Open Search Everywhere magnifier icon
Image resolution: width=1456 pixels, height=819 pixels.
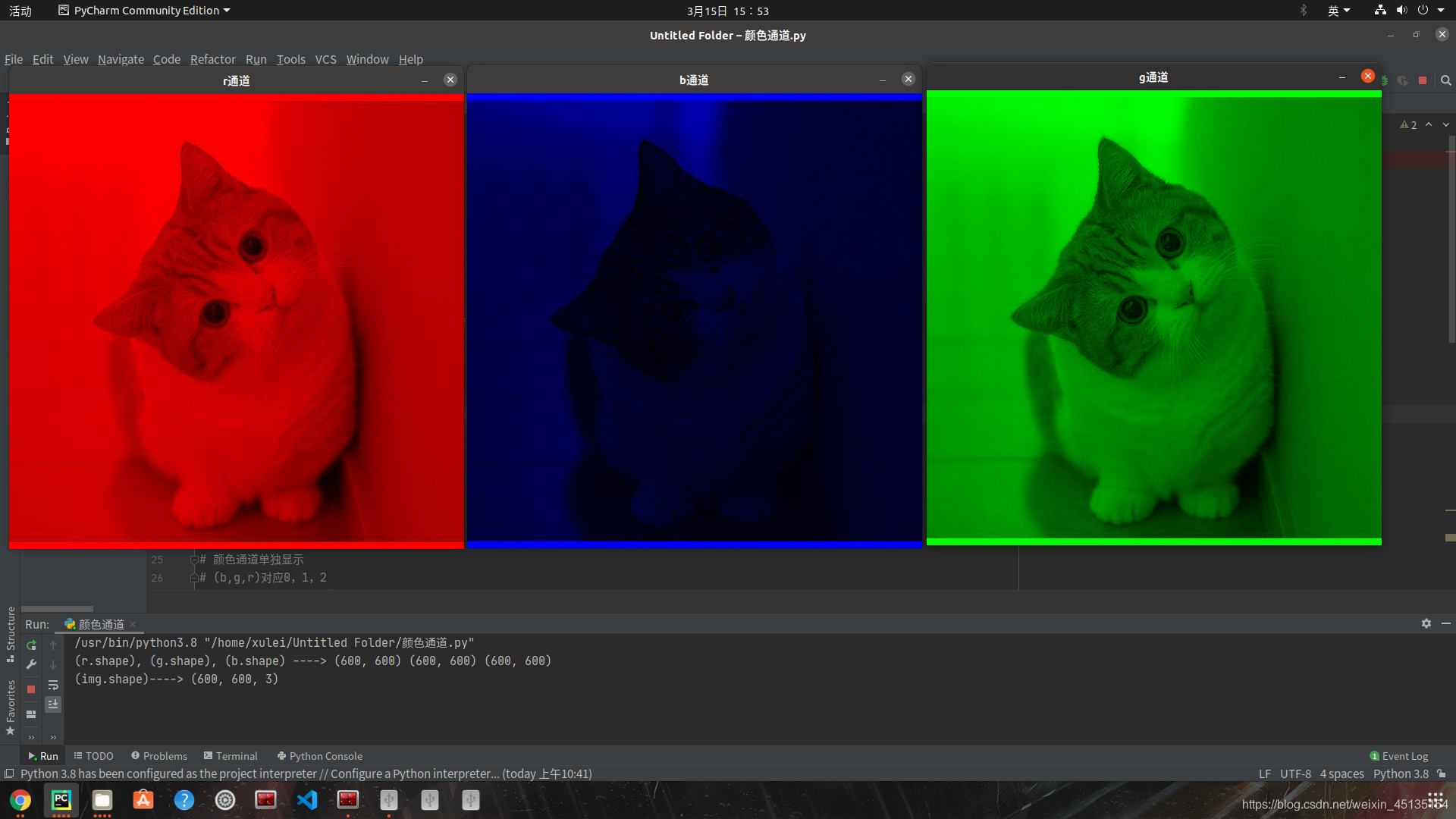pyautogui.click(x=1445, y=80)
